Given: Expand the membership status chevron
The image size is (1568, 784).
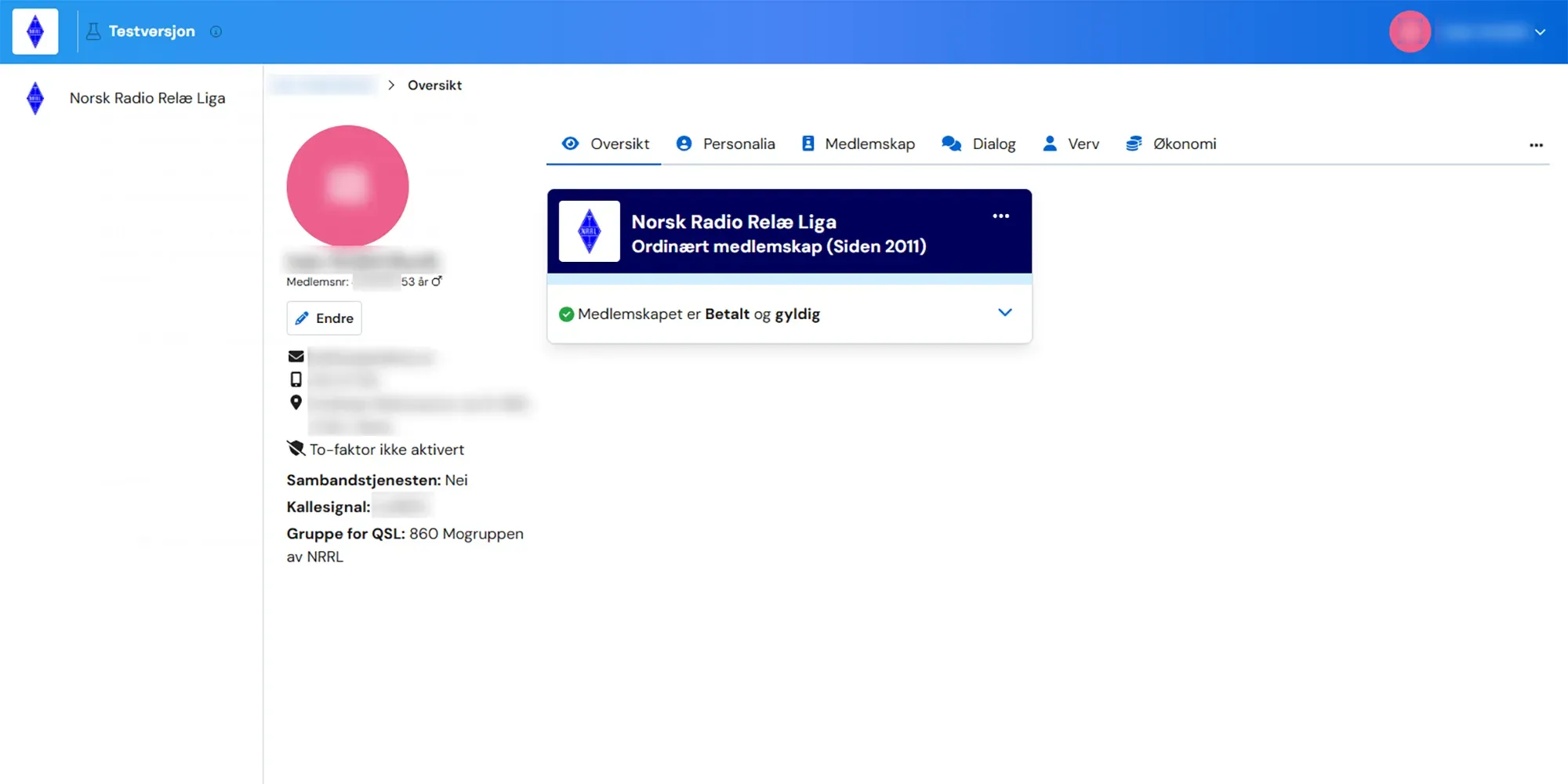Looking at the screenshot, I should pyautogui.click(x=1005, y=313).
